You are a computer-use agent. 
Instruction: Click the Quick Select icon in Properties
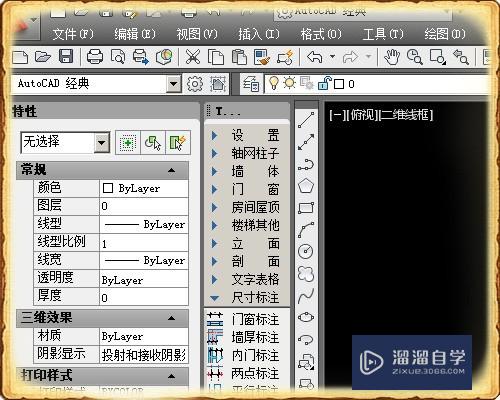coord(178,143)
